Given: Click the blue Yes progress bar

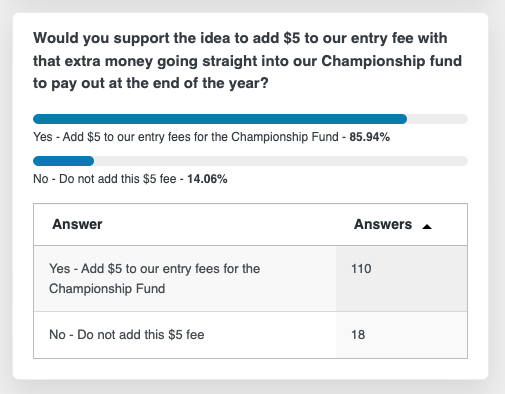Looking at the screenshot, I should tap(220, 119).
